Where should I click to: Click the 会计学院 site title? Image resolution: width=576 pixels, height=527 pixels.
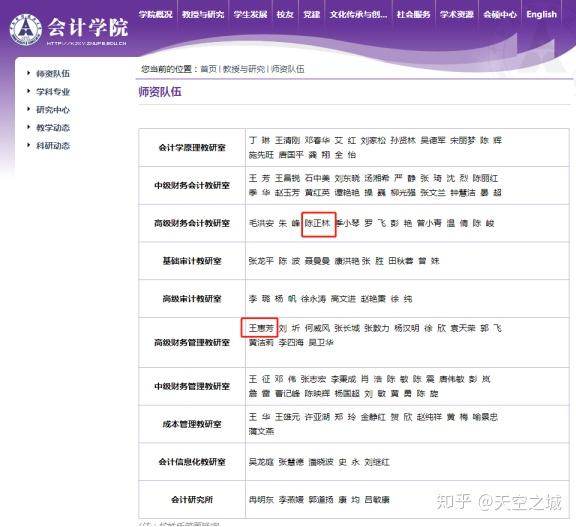pyautogui.click(x=87, y=28)
